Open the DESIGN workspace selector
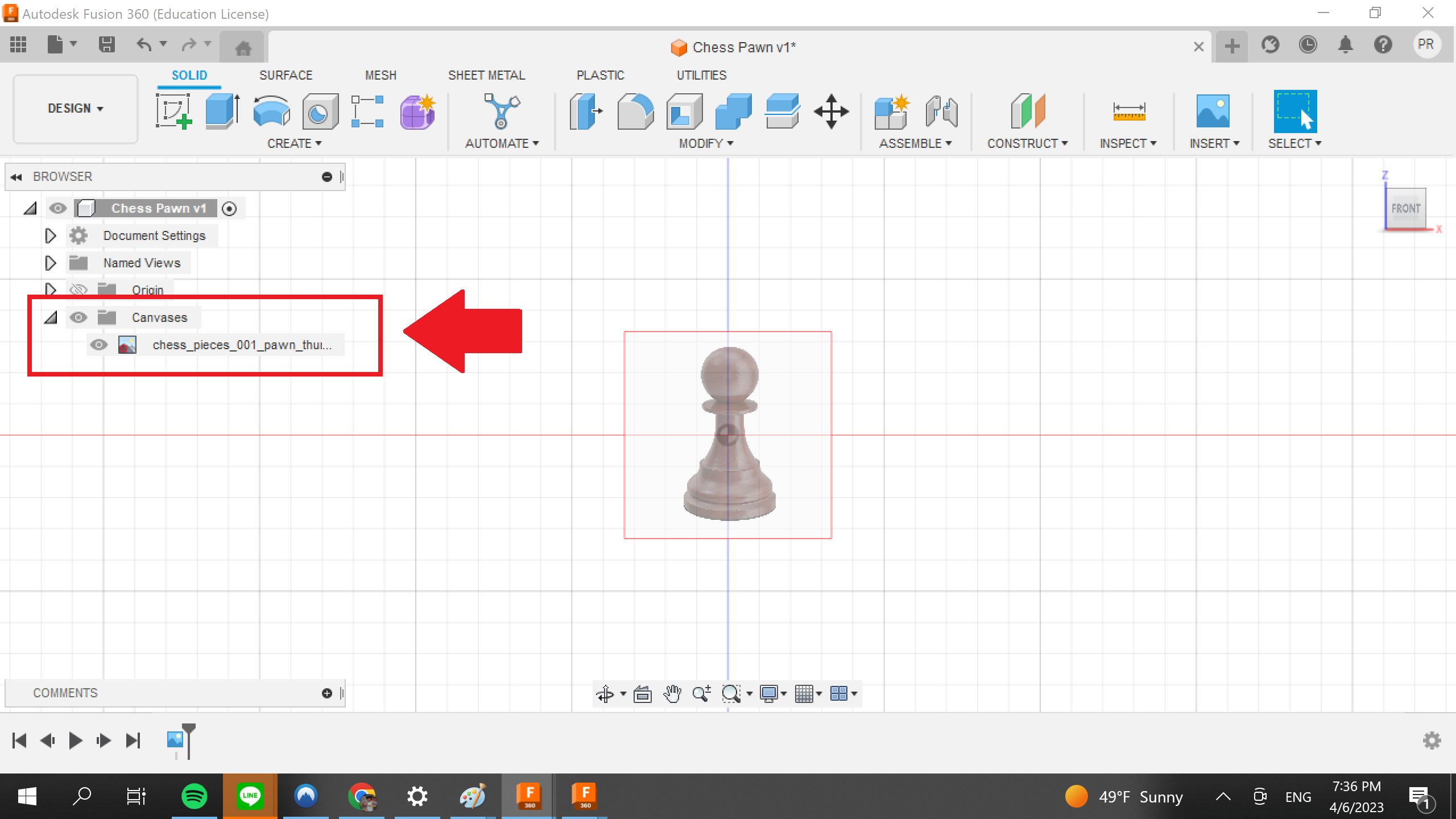Image resolution: width=1456 pixels, height=819 pixels. pos(75,108)
